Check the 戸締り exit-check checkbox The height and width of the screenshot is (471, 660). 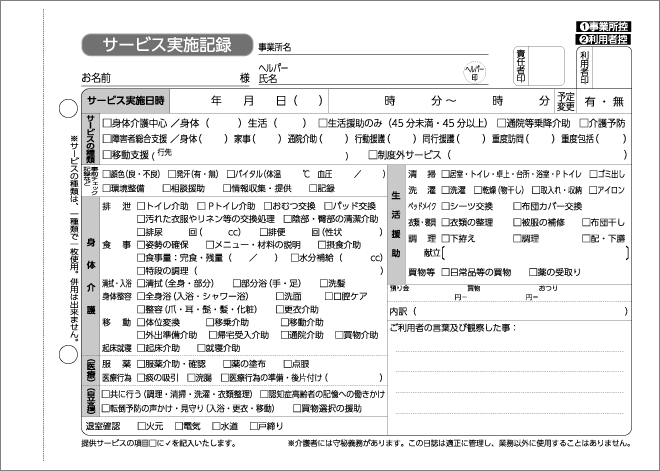(253, 426)
